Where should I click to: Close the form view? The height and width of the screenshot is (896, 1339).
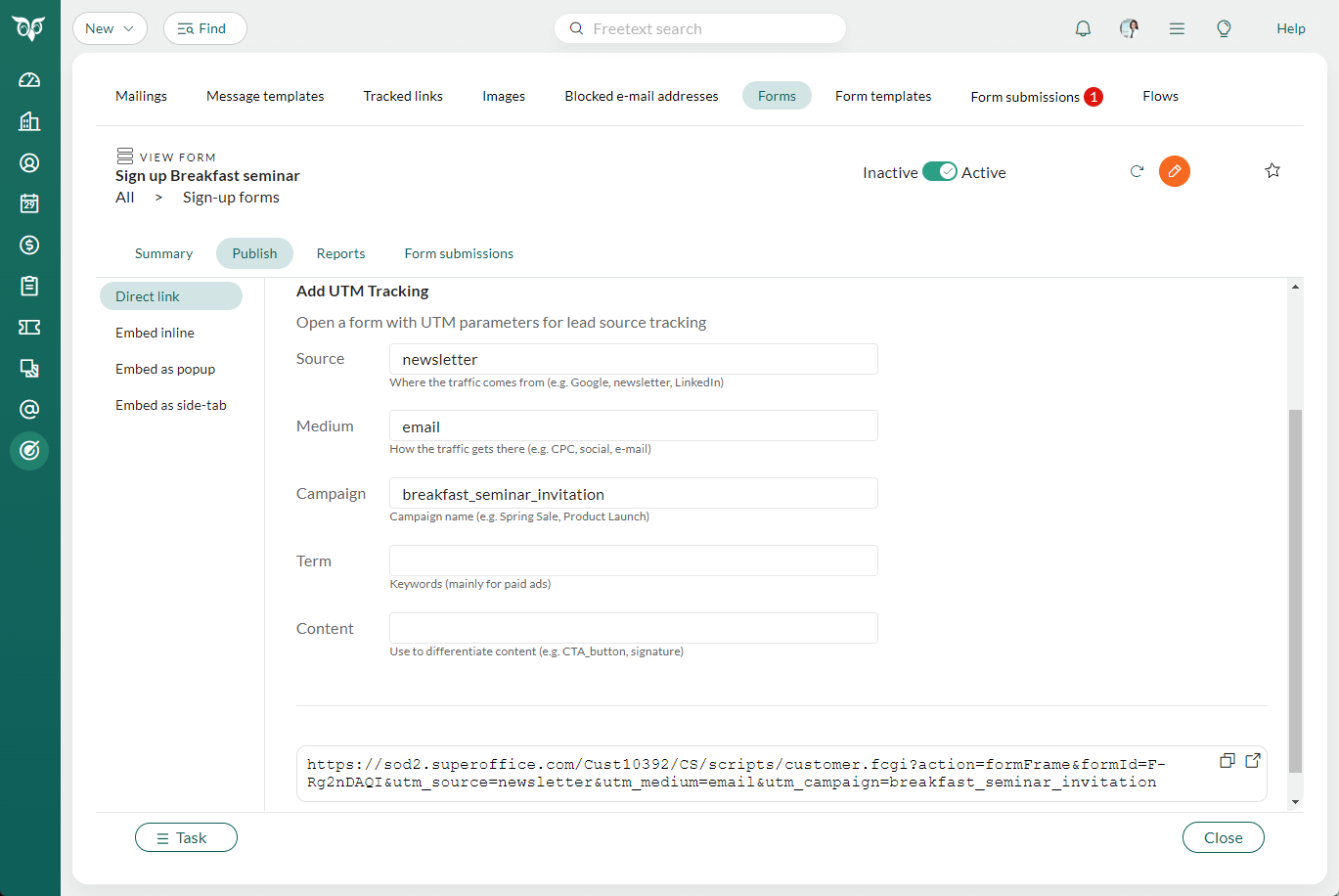(x=1223, y=837)
